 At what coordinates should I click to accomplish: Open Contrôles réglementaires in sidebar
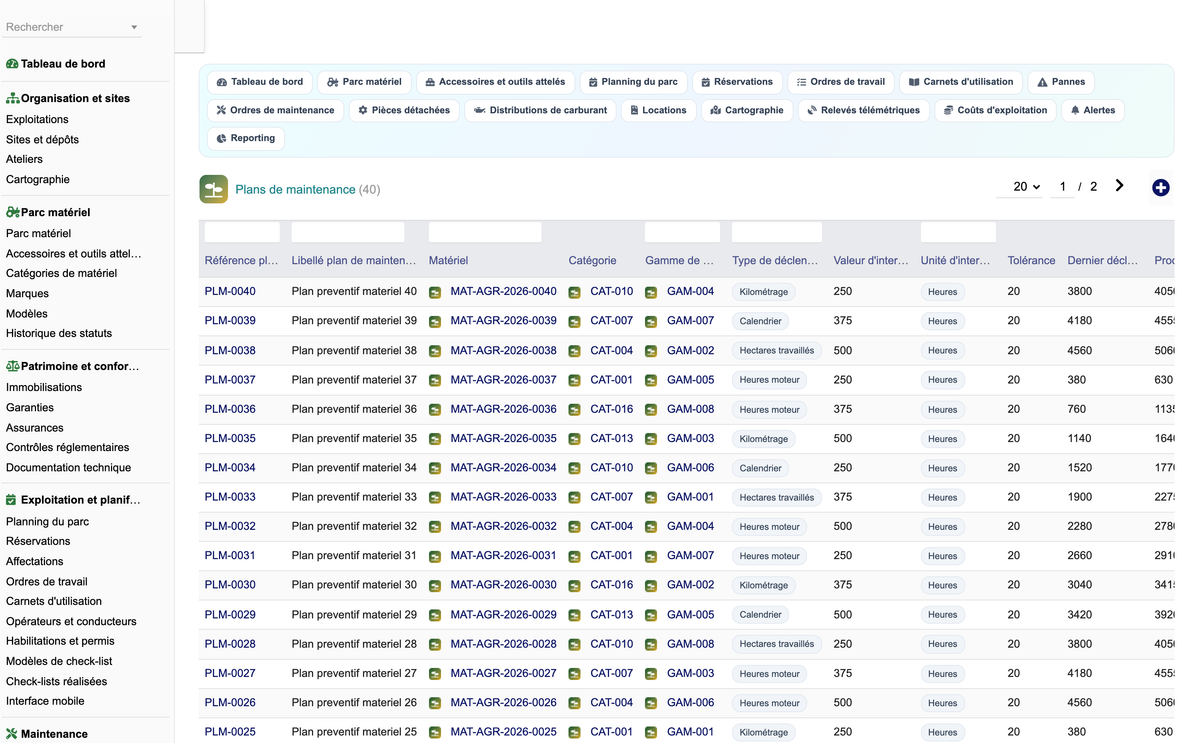click(x=68, y=447)
